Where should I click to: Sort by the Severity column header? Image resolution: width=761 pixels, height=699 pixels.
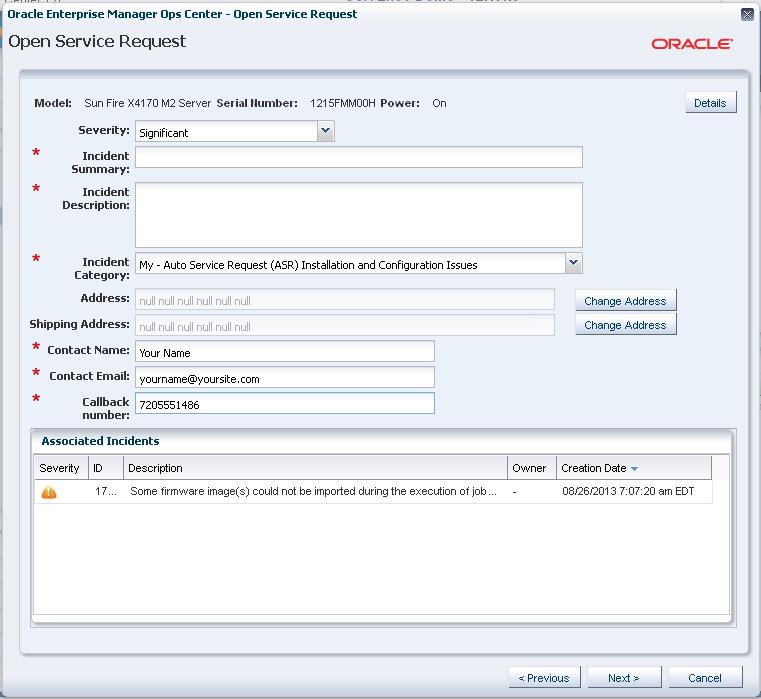click(x=61, y=468)
